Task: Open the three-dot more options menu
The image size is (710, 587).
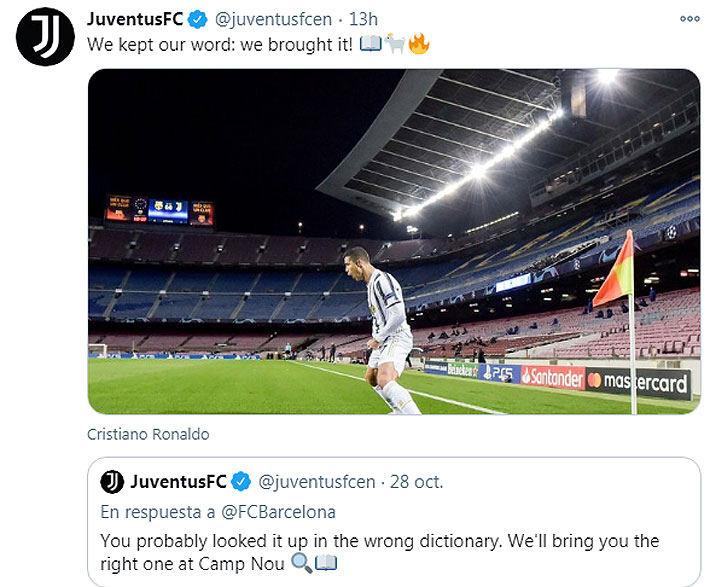Action: pyautogui.click(x=689, y=19)
